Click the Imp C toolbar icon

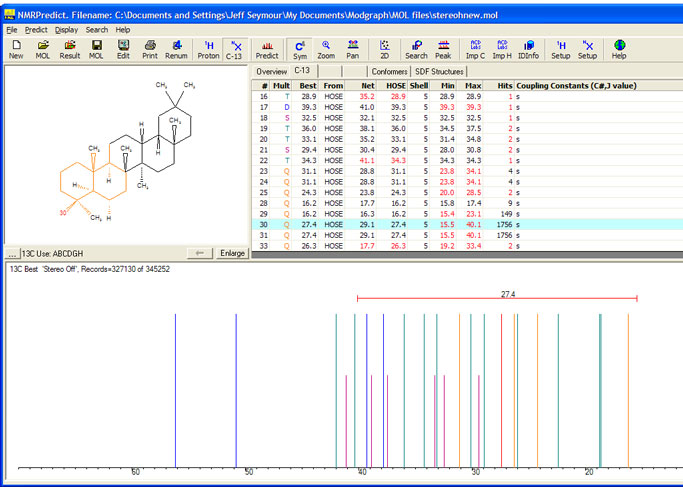click(x=475, y=49)
